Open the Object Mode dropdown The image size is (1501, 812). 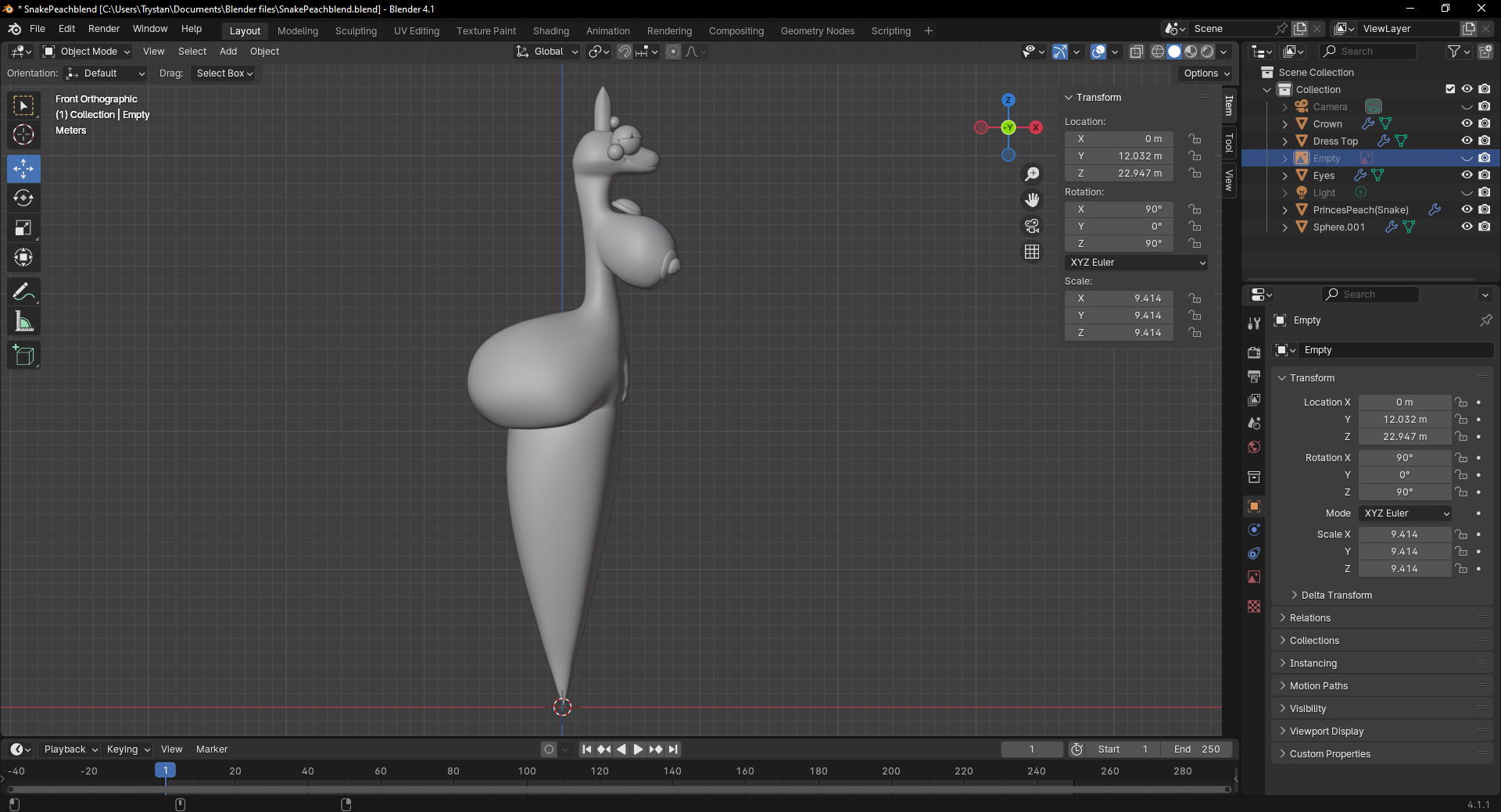tap(87, 52)
